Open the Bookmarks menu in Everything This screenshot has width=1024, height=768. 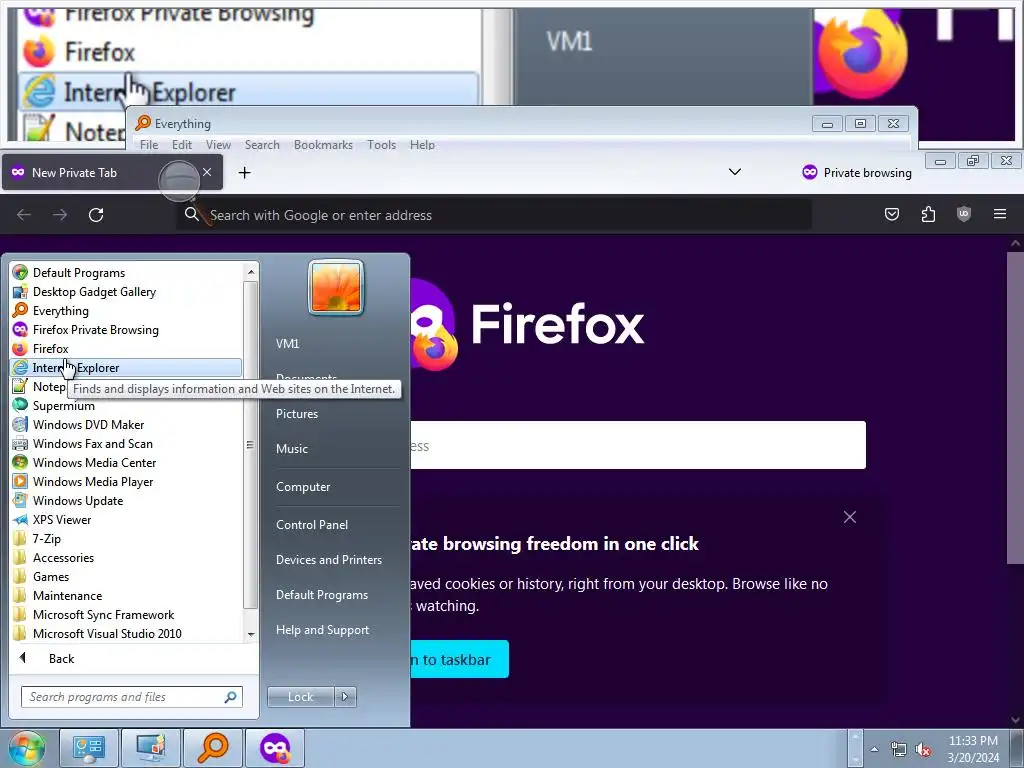[x=323, y=145]
